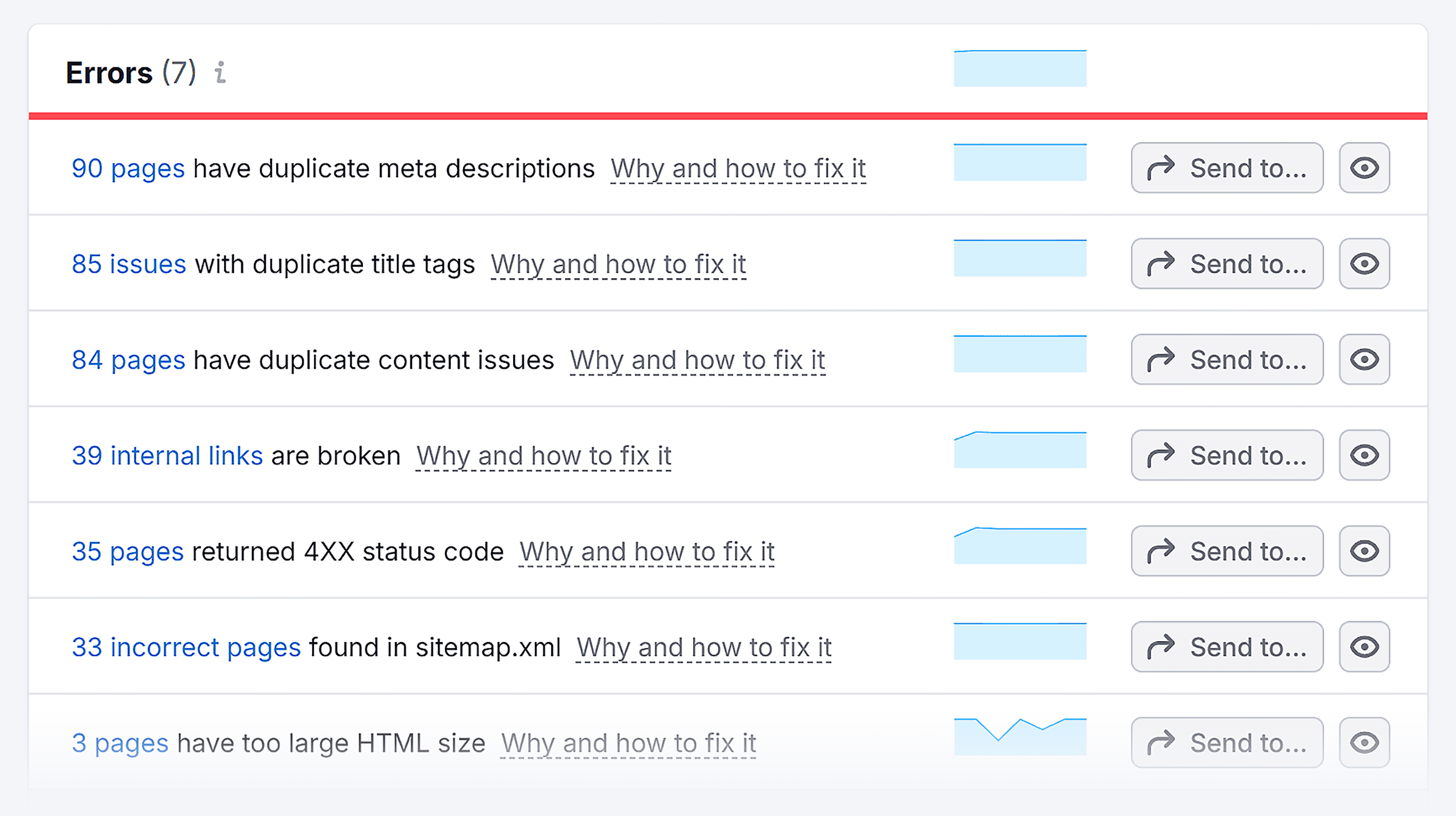Click the eye icon on duplicate content issues row
The height and width of the screenshot is (816, 1456).
point(1365,359)
